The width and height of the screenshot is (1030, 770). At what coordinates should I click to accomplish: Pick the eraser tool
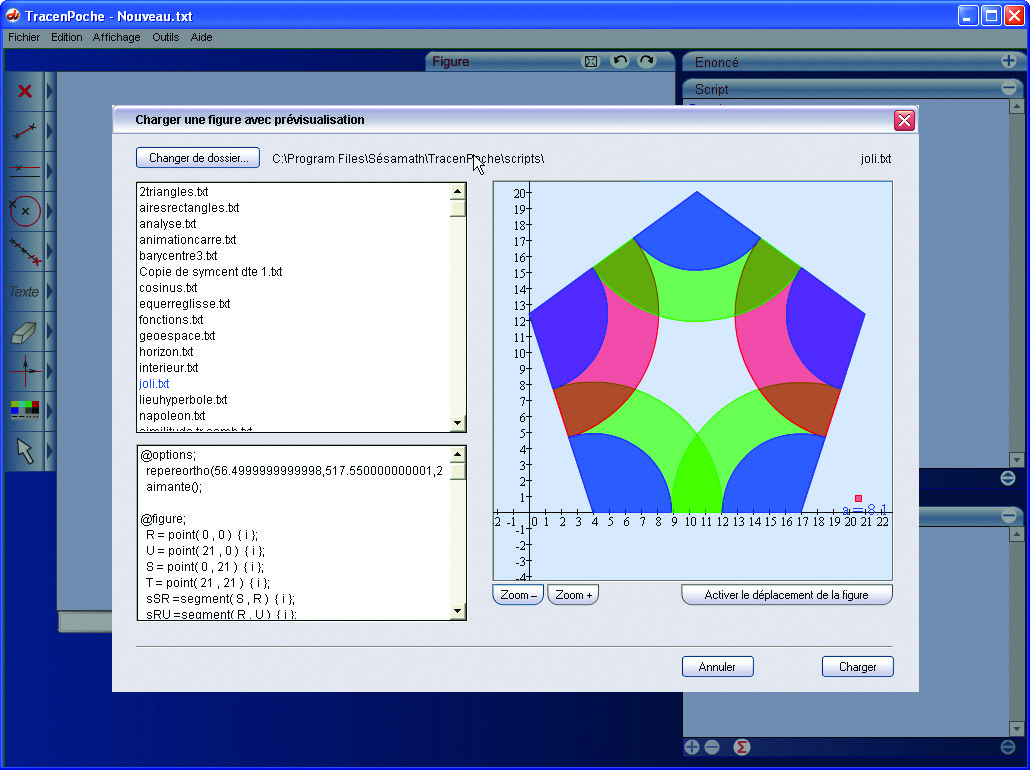tap(25, 332)
